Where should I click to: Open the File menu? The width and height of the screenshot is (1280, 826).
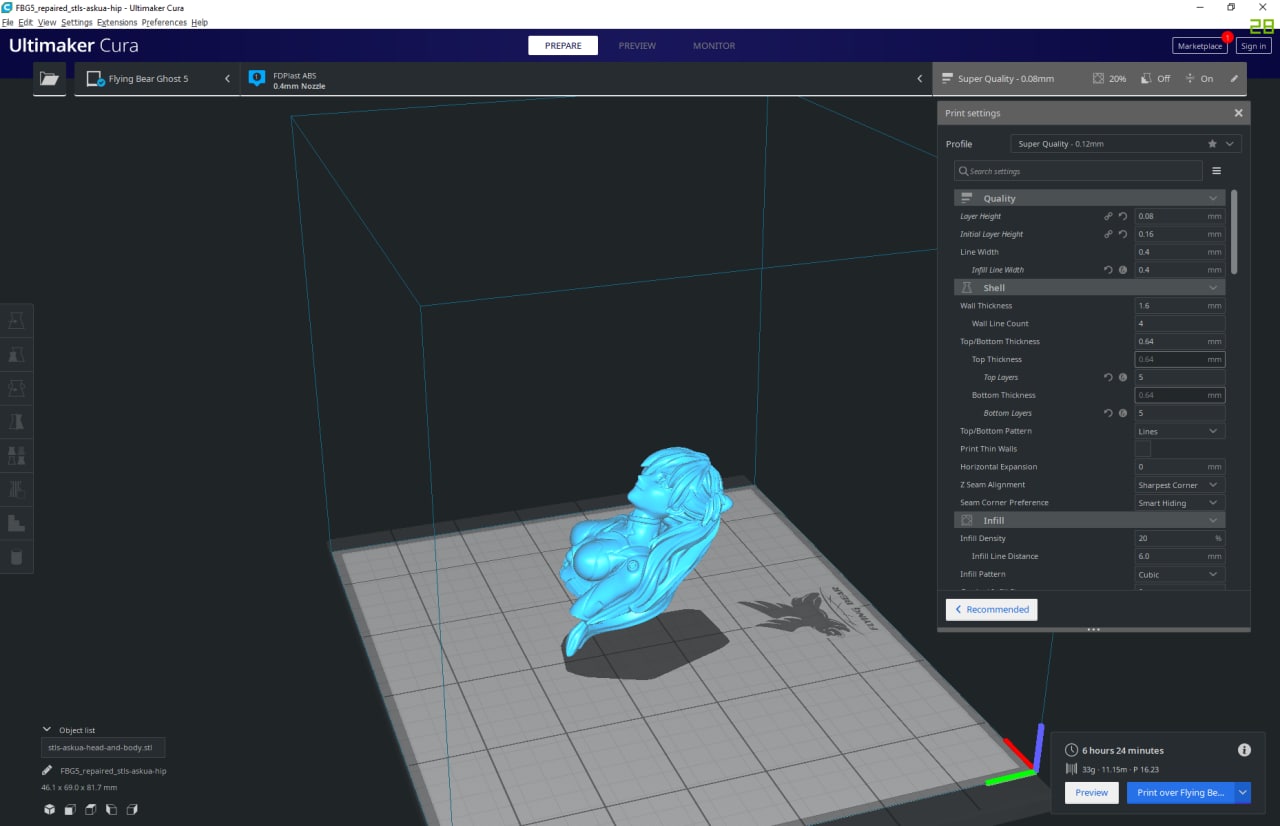pos(7,22)
